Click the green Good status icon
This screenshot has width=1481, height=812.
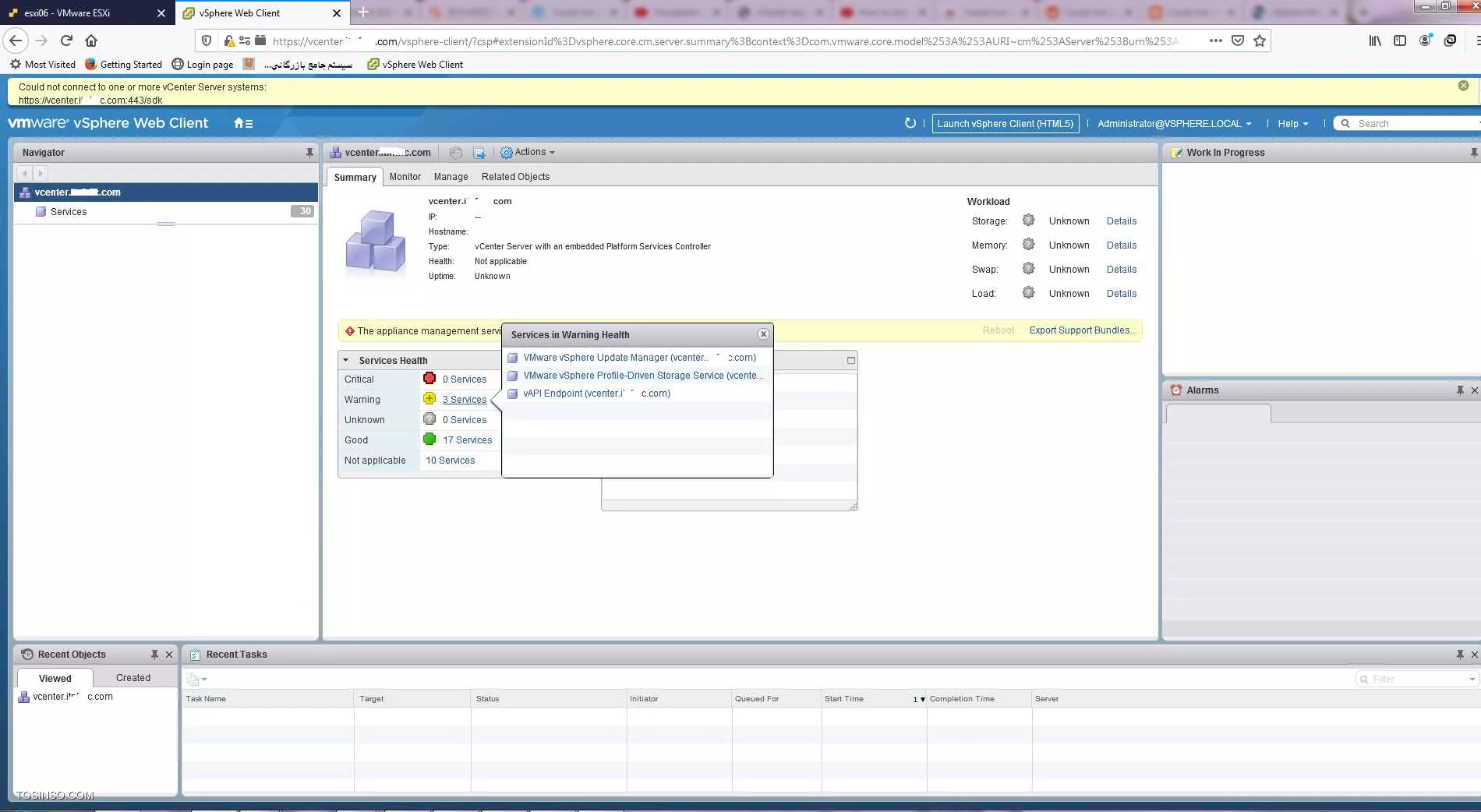coord(429,440)
